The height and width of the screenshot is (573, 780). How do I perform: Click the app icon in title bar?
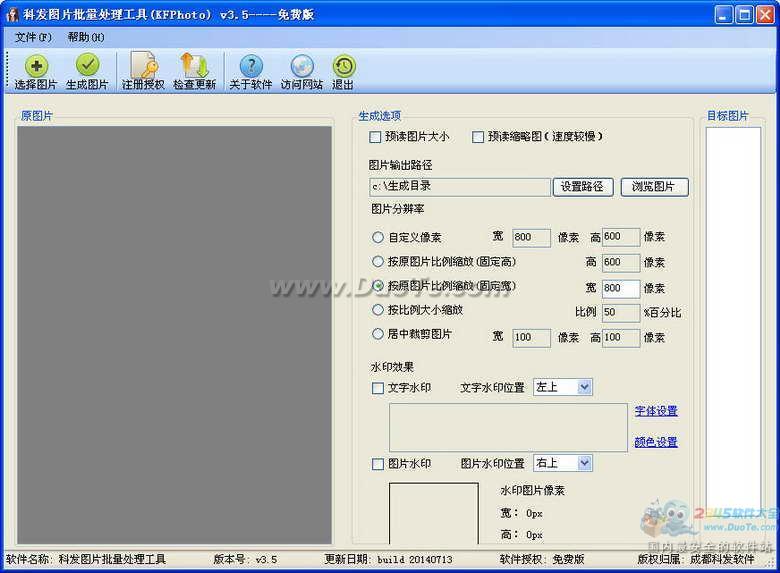click(x=11, y=15)
